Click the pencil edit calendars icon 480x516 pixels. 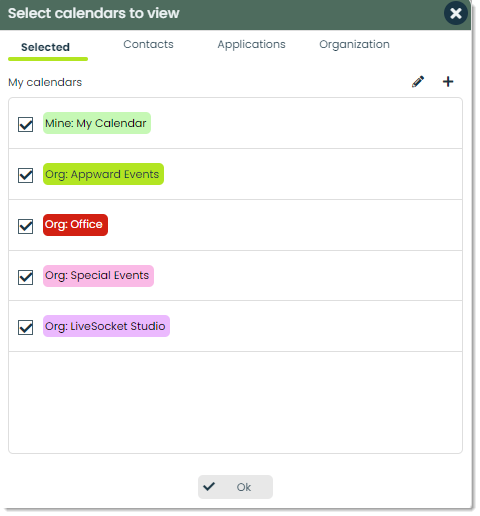click(418, 82)
